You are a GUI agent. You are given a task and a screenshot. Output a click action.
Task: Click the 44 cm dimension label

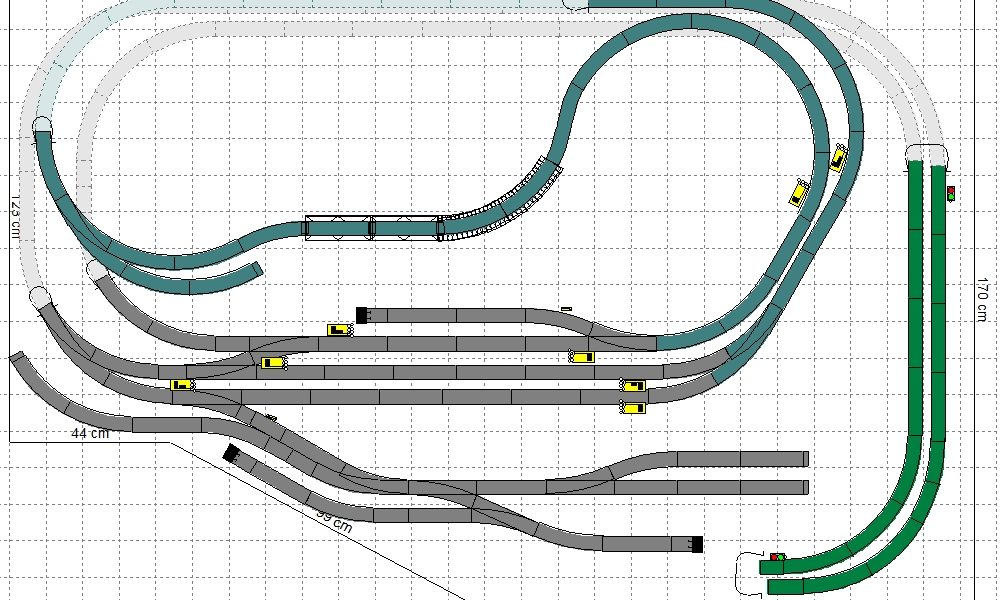click(90, 433)
